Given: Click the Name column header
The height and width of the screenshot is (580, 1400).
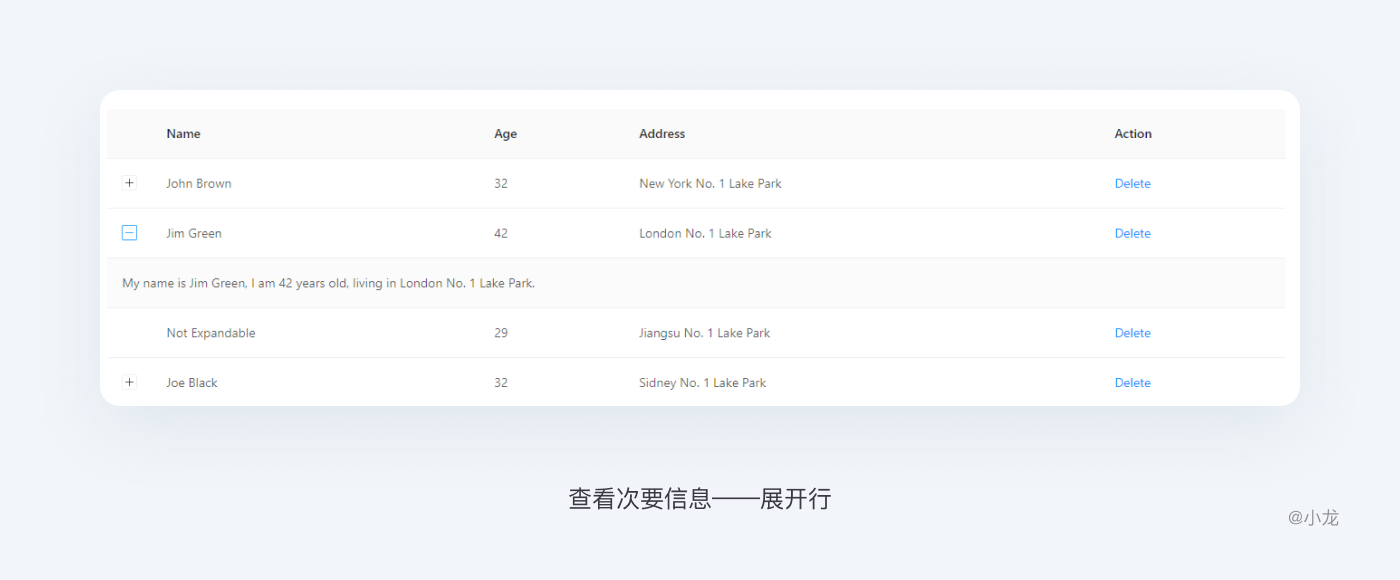Looking at the screenshot, I should coord(183,134).
